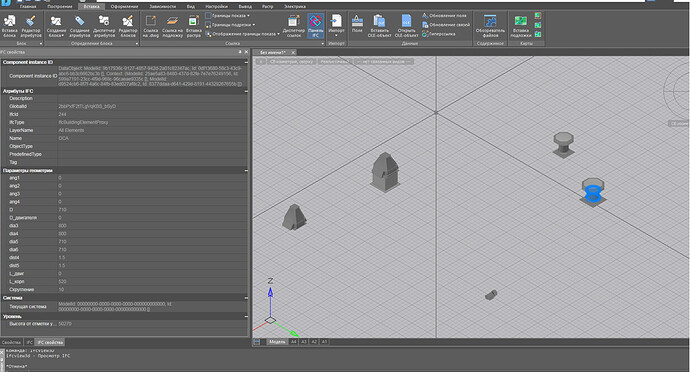Open the Границы показа dropdown
Image resolution: width=690 pixels, height=372 pixels.
tap(228, 16)
